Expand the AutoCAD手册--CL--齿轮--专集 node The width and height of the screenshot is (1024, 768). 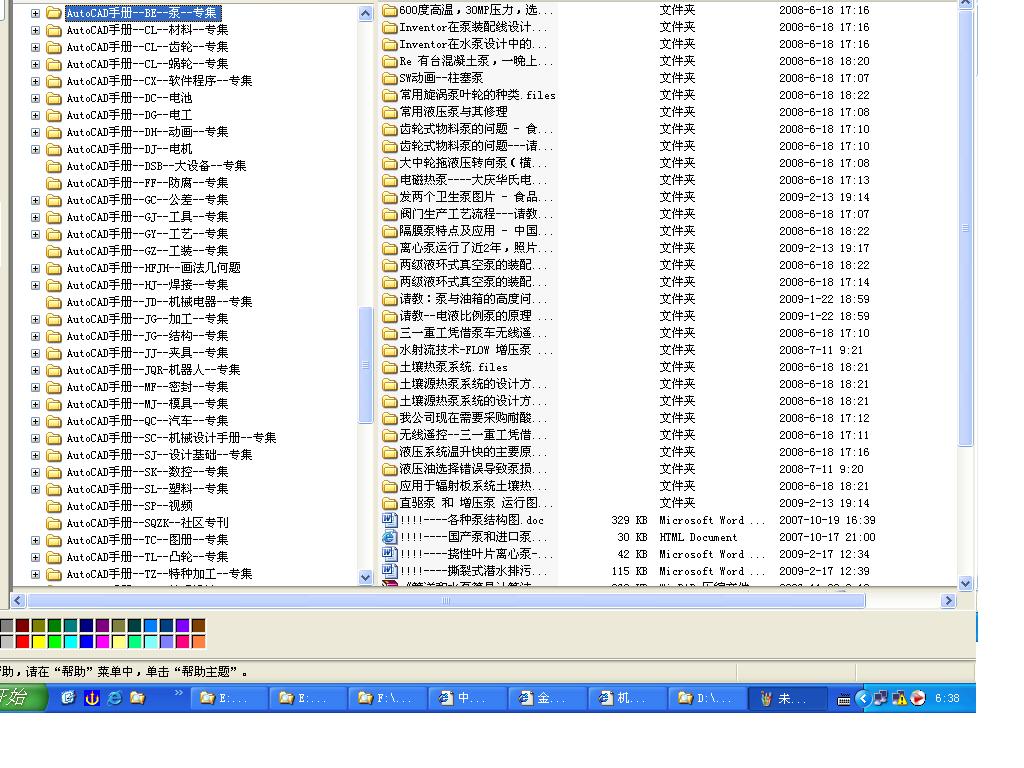[x=35, y=47]
